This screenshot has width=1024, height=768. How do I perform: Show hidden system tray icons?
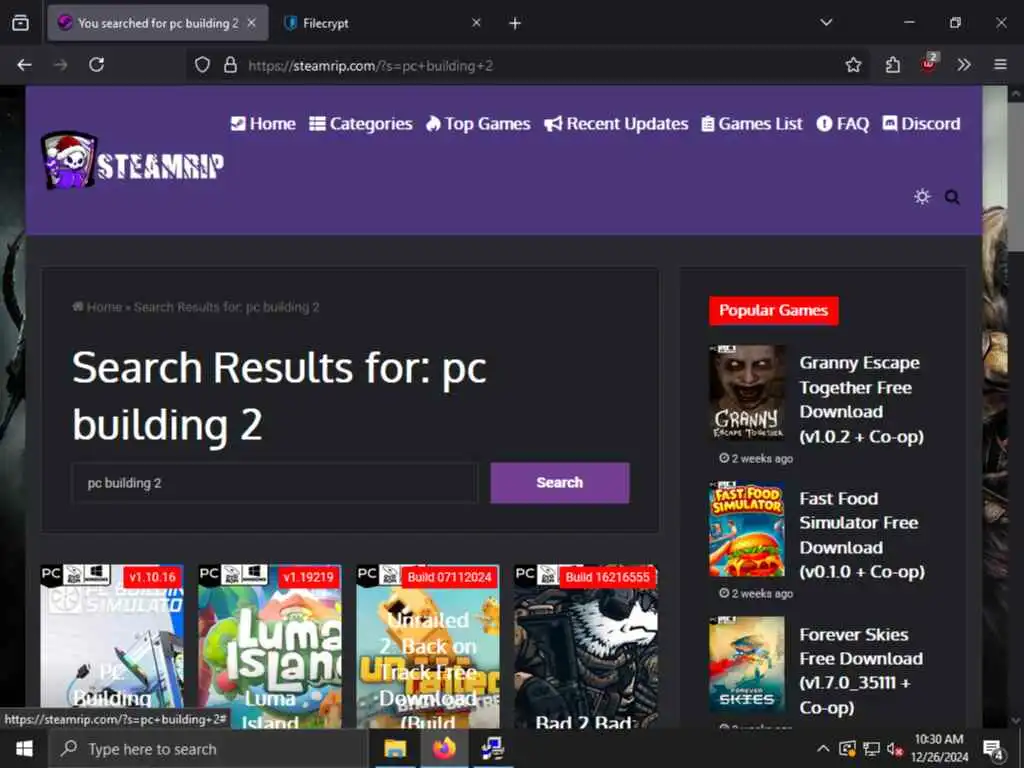[824, 749]
